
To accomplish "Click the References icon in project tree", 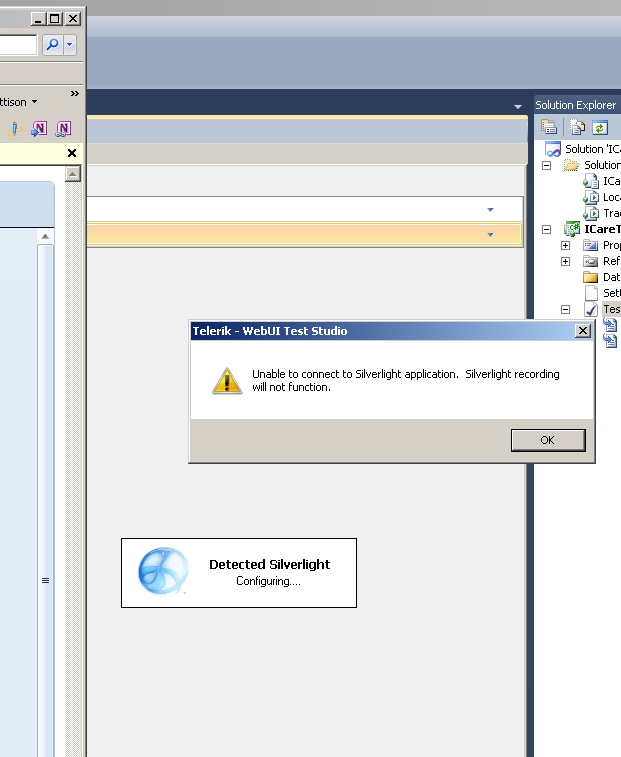I will coord(591,261).
